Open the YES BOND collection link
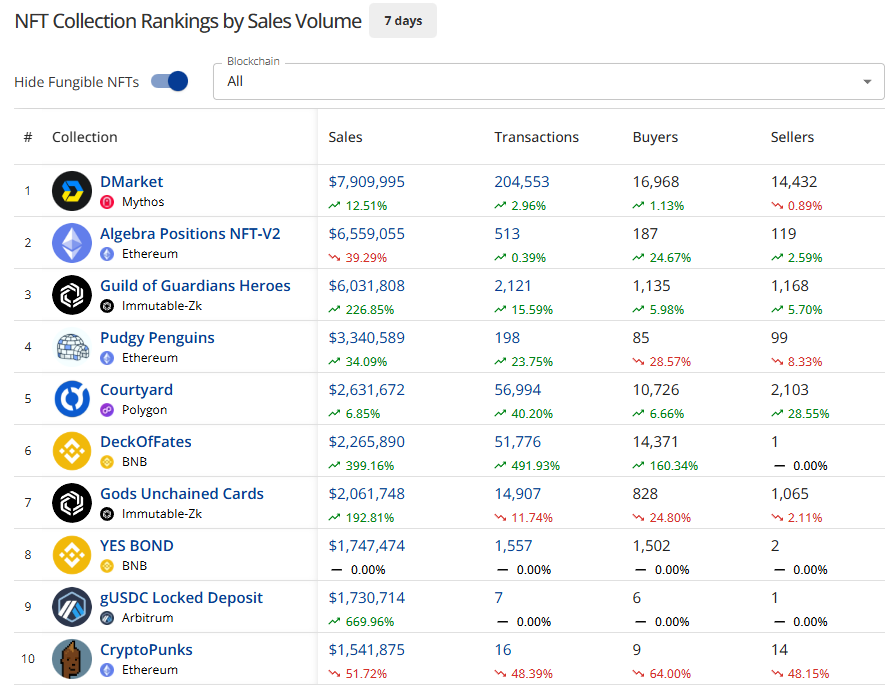 137,546
